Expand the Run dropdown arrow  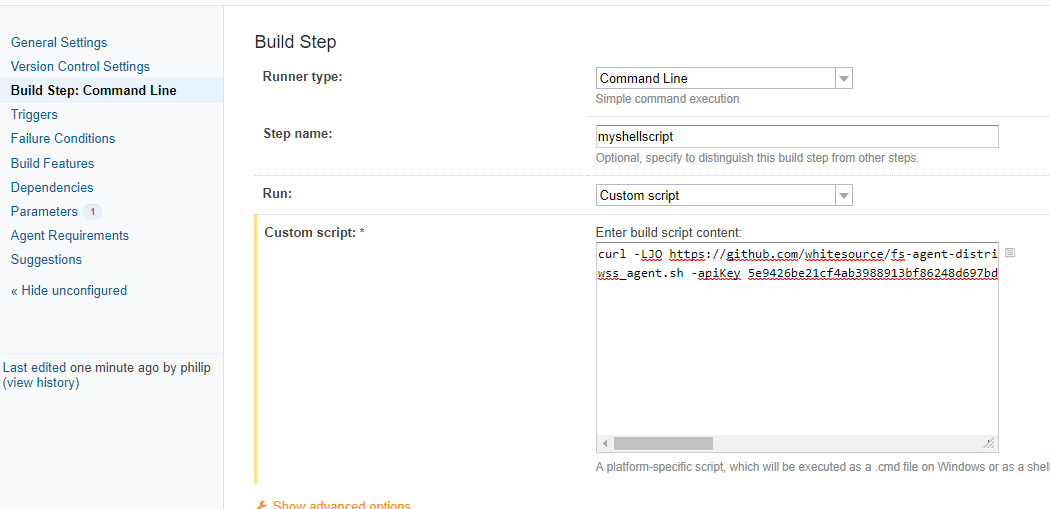pos(843,196)
